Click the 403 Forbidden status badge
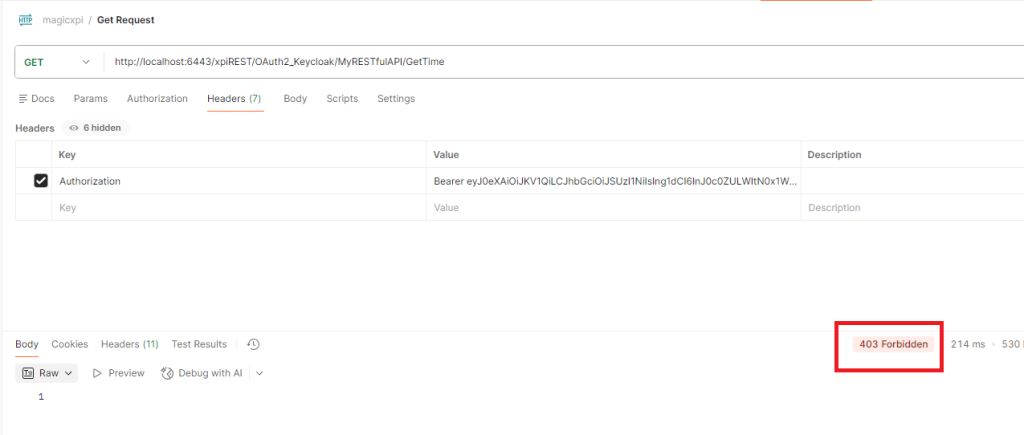The image size is (1024, 435). (894, 344)
